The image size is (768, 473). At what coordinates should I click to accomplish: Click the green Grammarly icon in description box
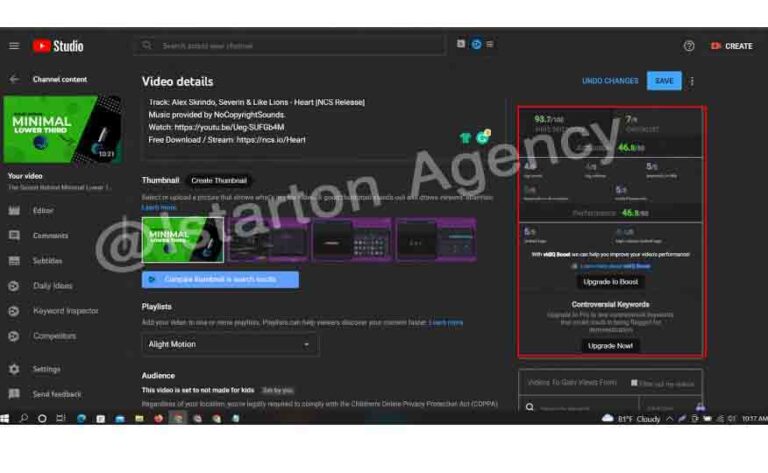(x=481, y=138)
